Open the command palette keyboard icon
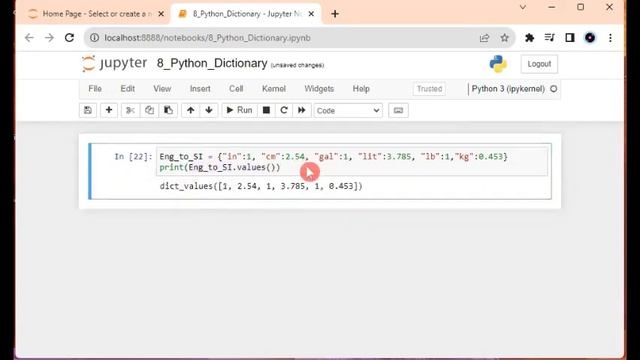The width and height of the screenshot is (640, 360). click(x=398, y=110)
